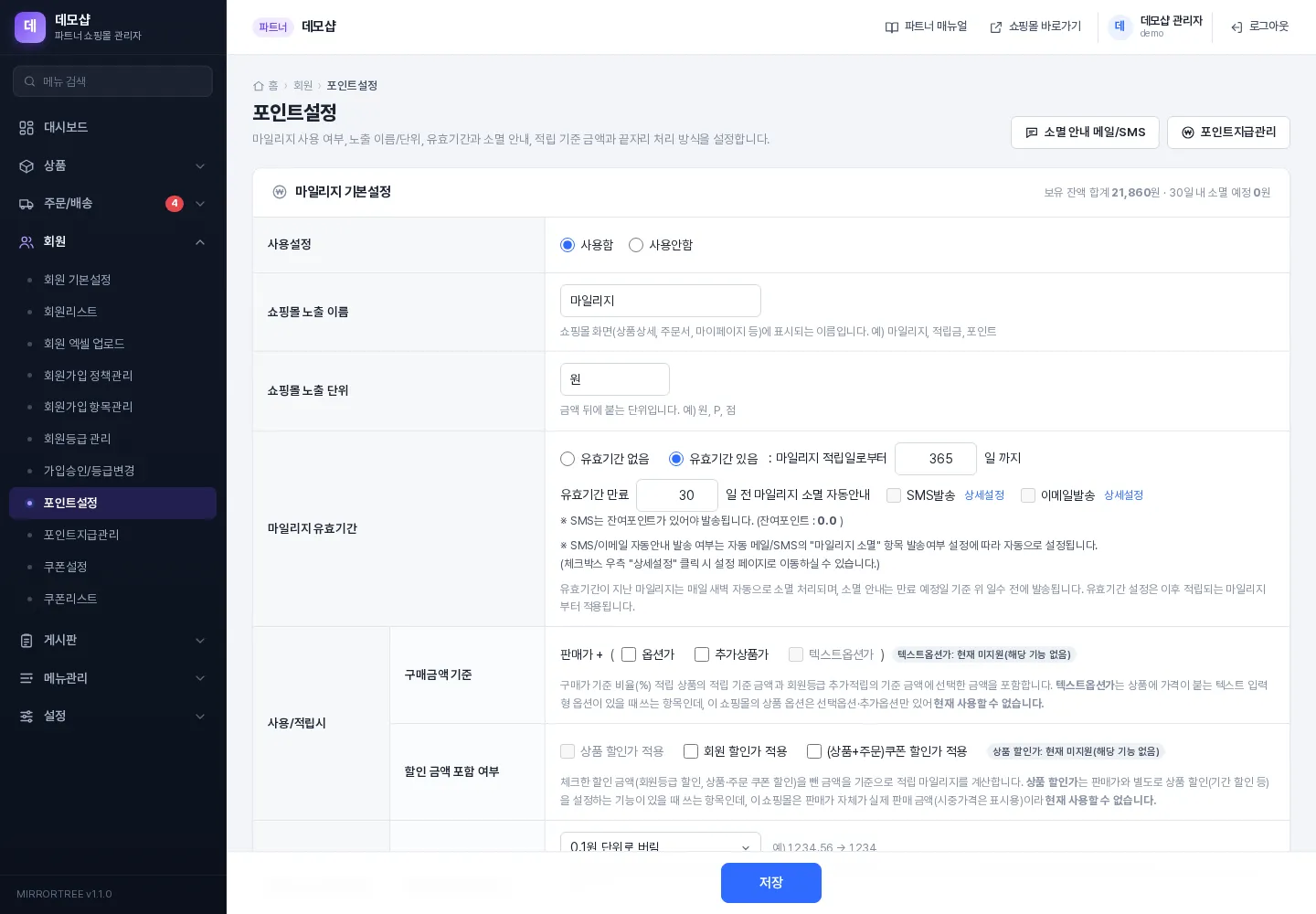Click the 설정 sliders icon
The image size is (1316, 914).
[x=27, y=717]
